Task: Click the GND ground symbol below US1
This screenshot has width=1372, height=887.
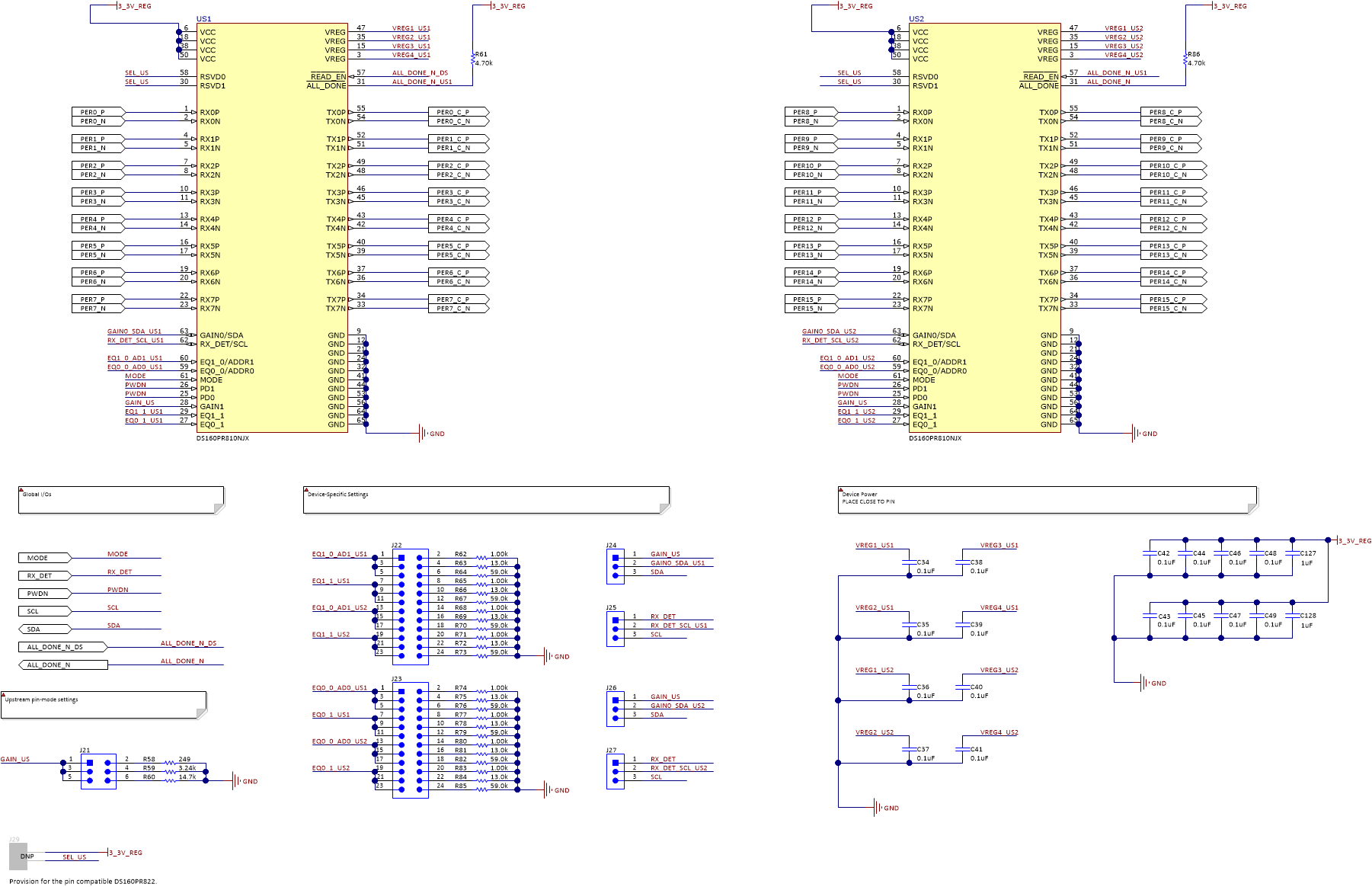Action: (x=424, y=433)
